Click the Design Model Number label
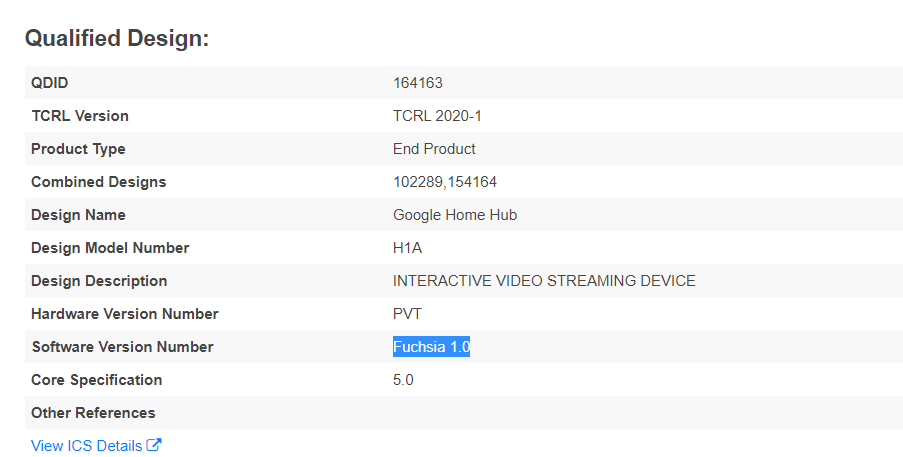 point(110,248)
